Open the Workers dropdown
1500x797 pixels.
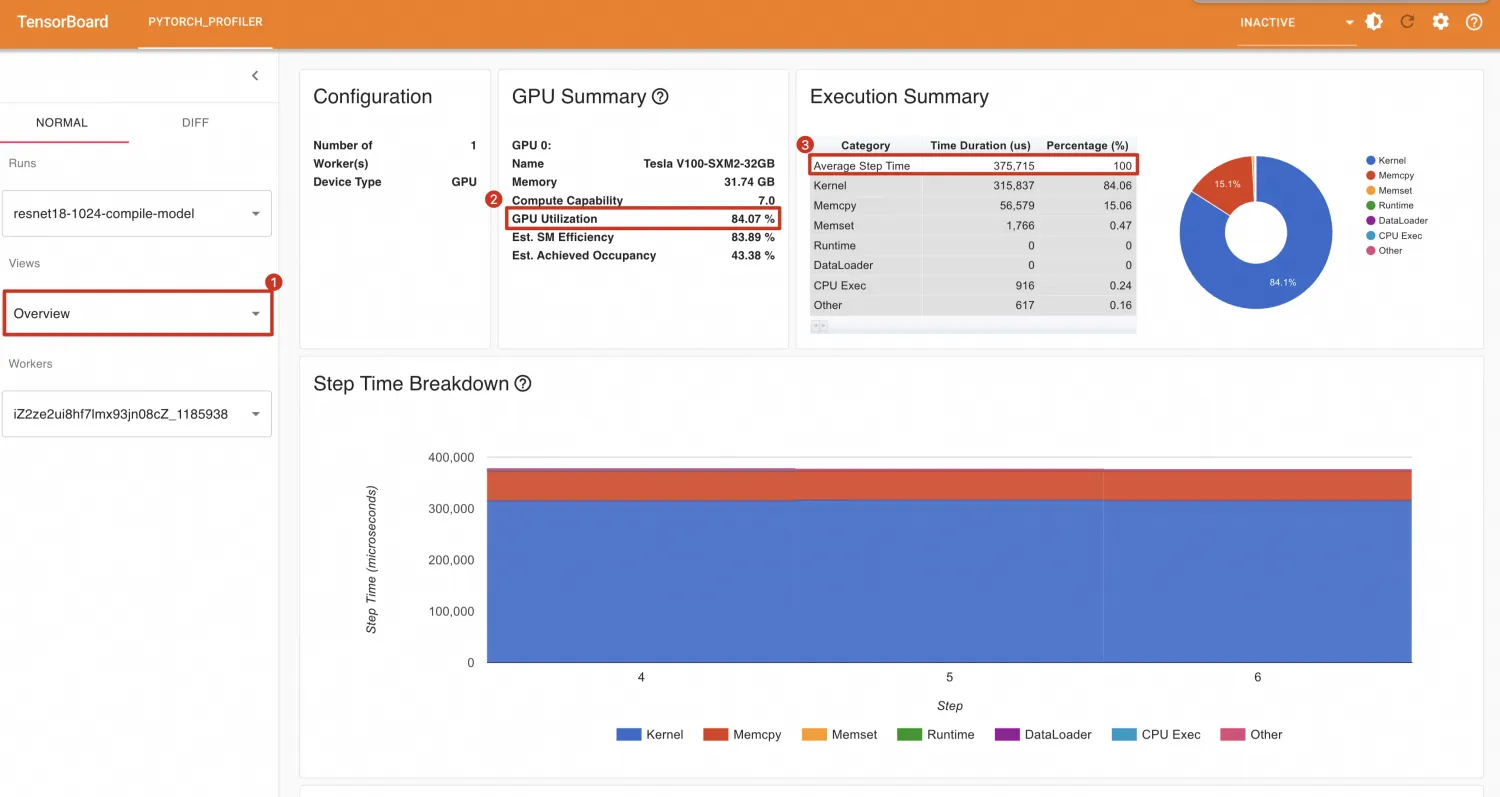tap(137, 414)
